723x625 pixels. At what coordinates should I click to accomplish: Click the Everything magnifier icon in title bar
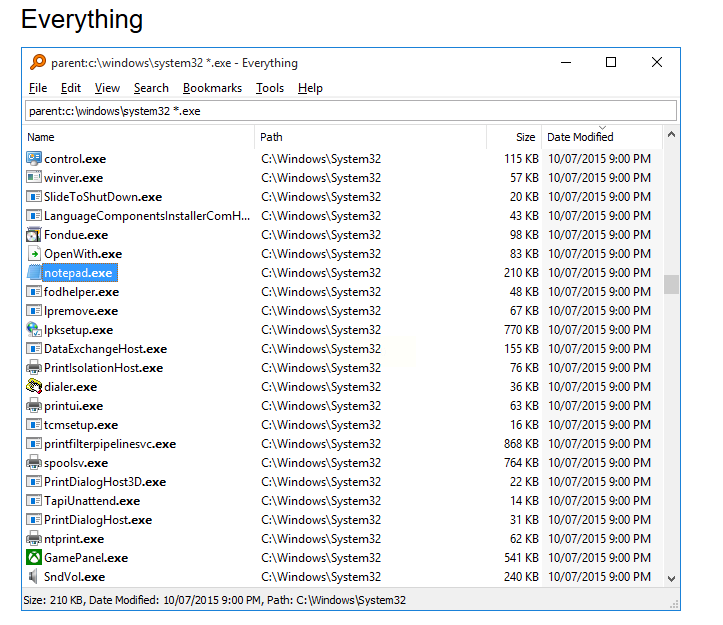38,62
